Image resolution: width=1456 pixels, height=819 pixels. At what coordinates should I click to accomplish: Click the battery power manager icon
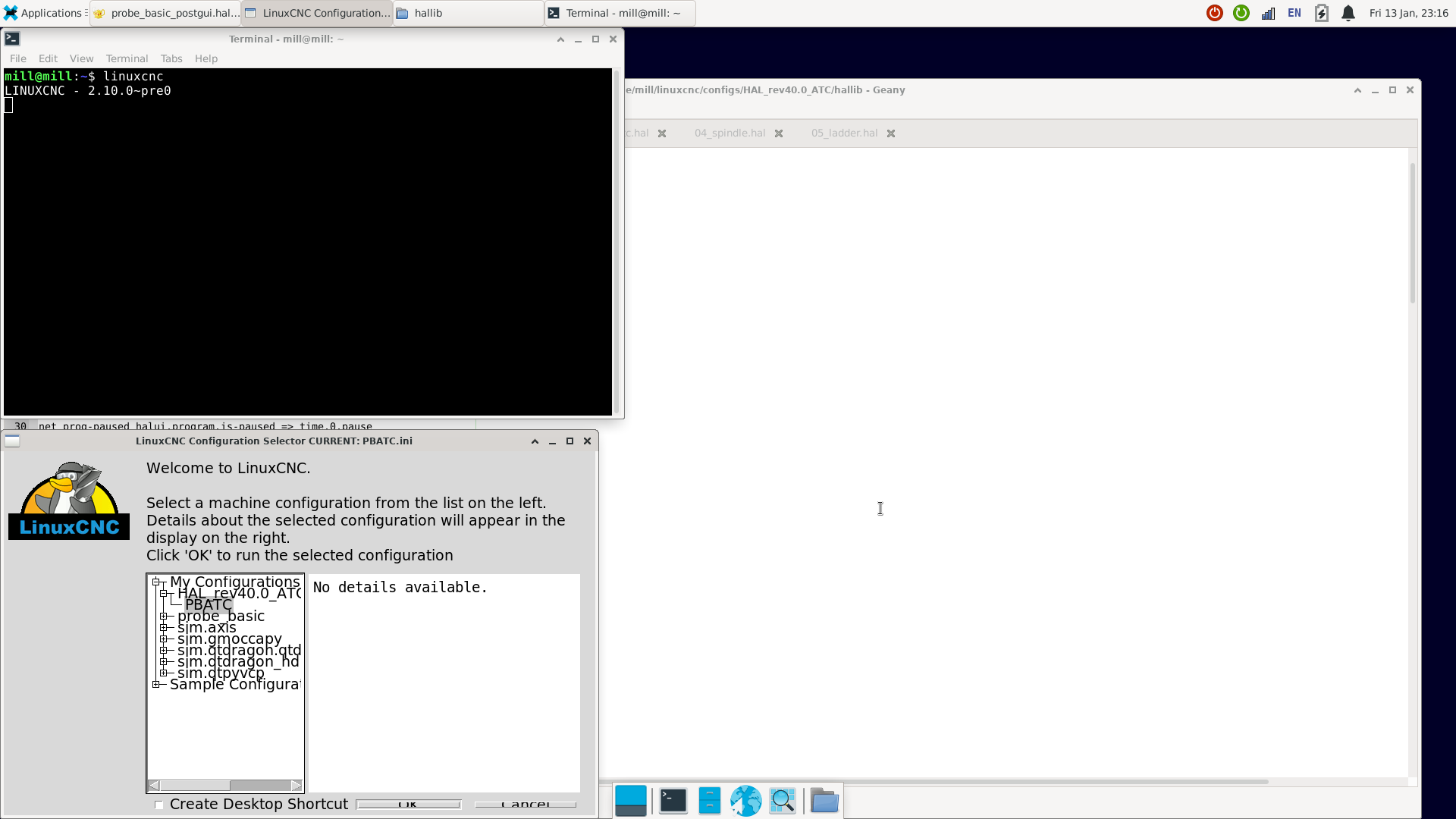(x=1322, y=13)
